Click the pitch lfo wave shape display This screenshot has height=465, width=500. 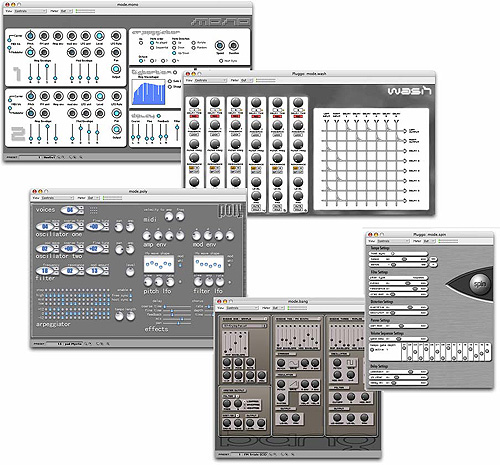159,265
